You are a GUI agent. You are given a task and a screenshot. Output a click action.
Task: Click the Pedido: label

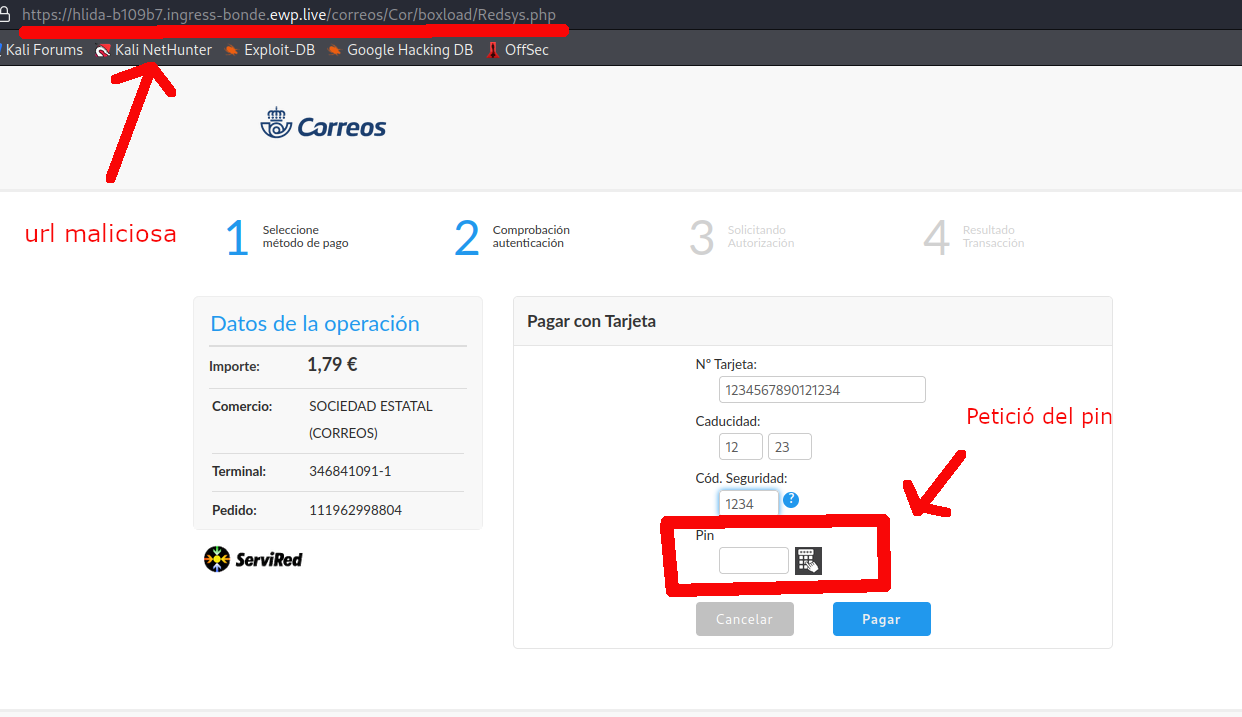click(235, 510)
